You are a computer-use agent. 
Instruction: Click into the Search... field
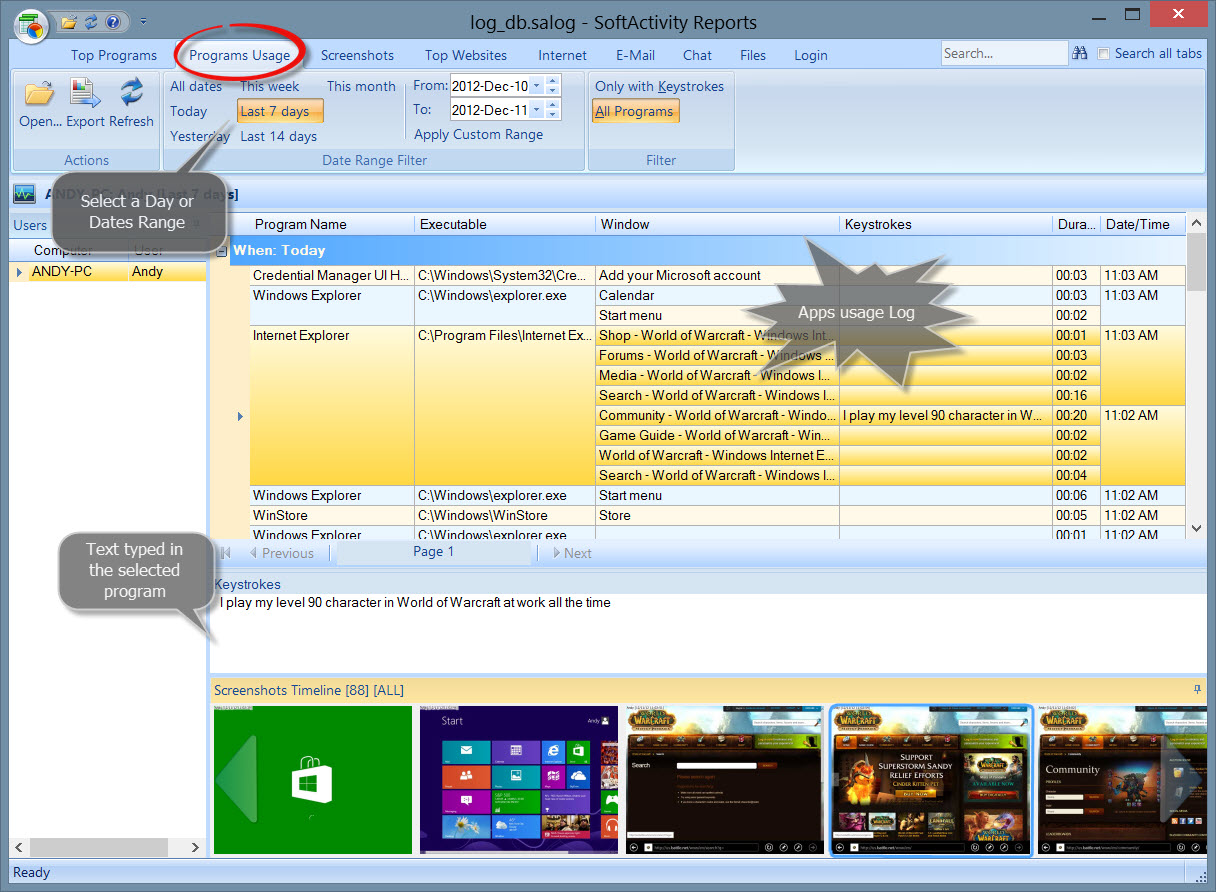[x=1004, y=54]
